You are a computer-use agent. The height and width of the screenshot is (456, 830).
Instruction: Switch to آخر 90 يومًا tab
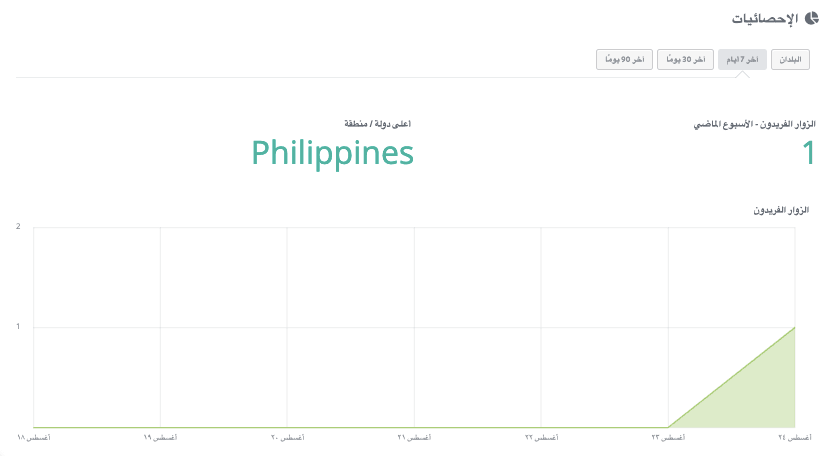(625, 59)
